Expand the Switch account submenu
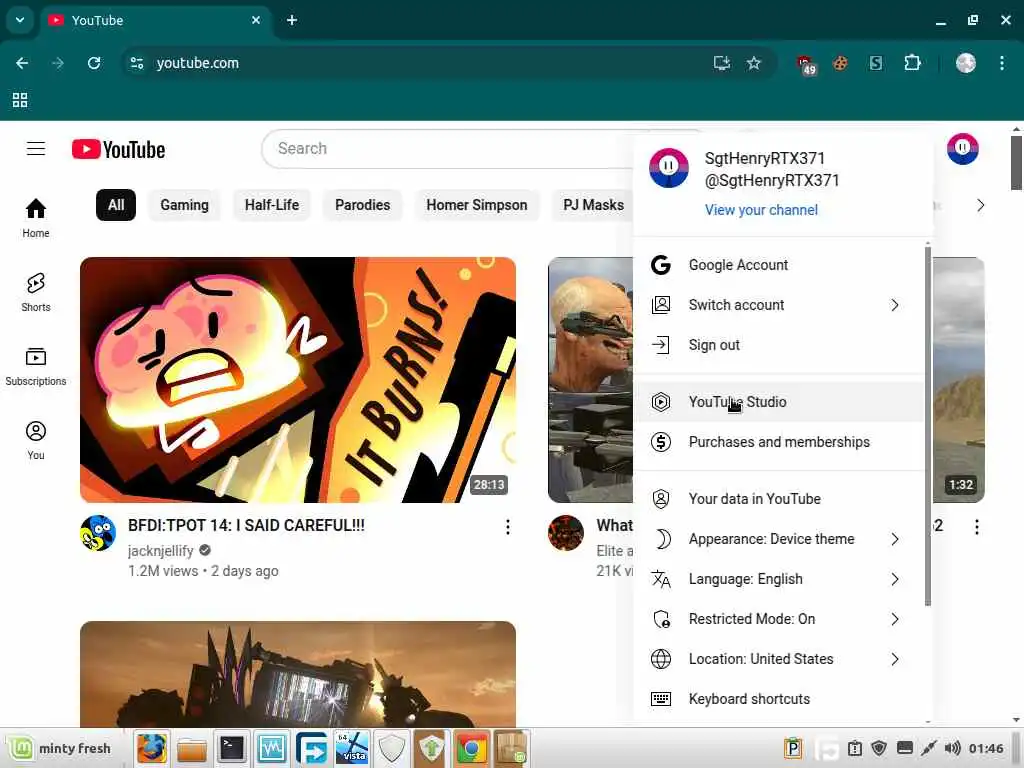This screenshot has height=768, width=1024. coord(778,305)
